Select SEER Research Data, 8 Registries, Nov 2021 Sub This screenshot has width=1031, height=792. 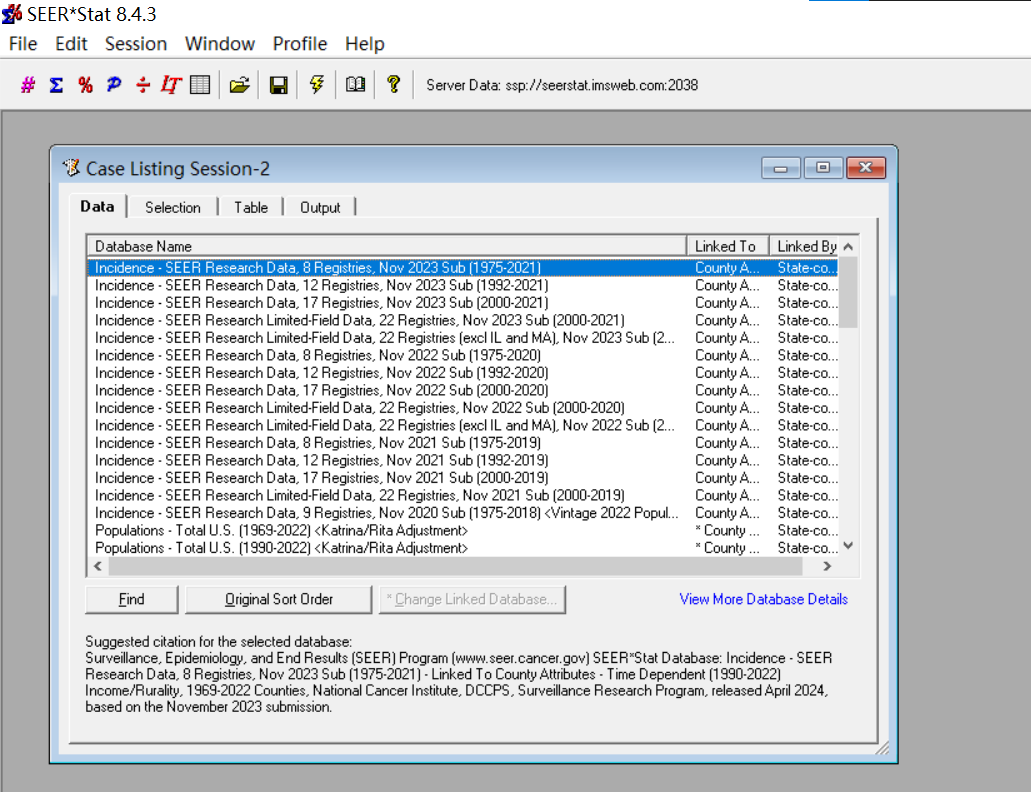pos(463,443)
